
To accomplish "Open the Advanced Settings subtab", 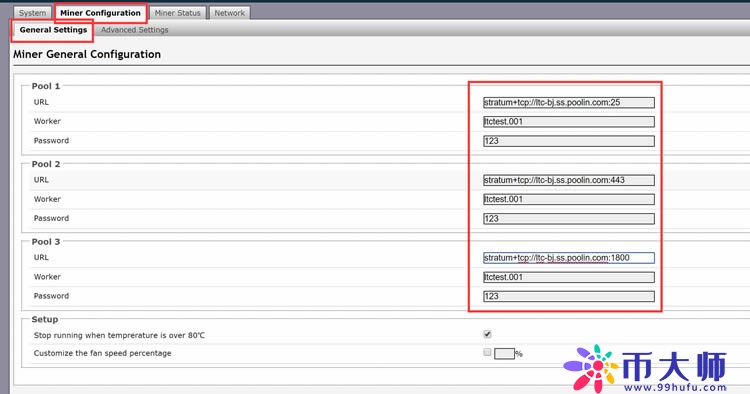I will pos(134,30).
